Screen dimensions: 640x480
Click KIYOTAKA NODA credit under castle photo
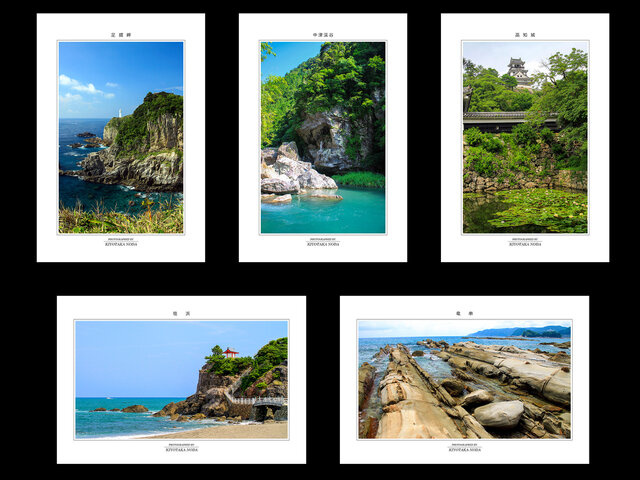point(524,243)
